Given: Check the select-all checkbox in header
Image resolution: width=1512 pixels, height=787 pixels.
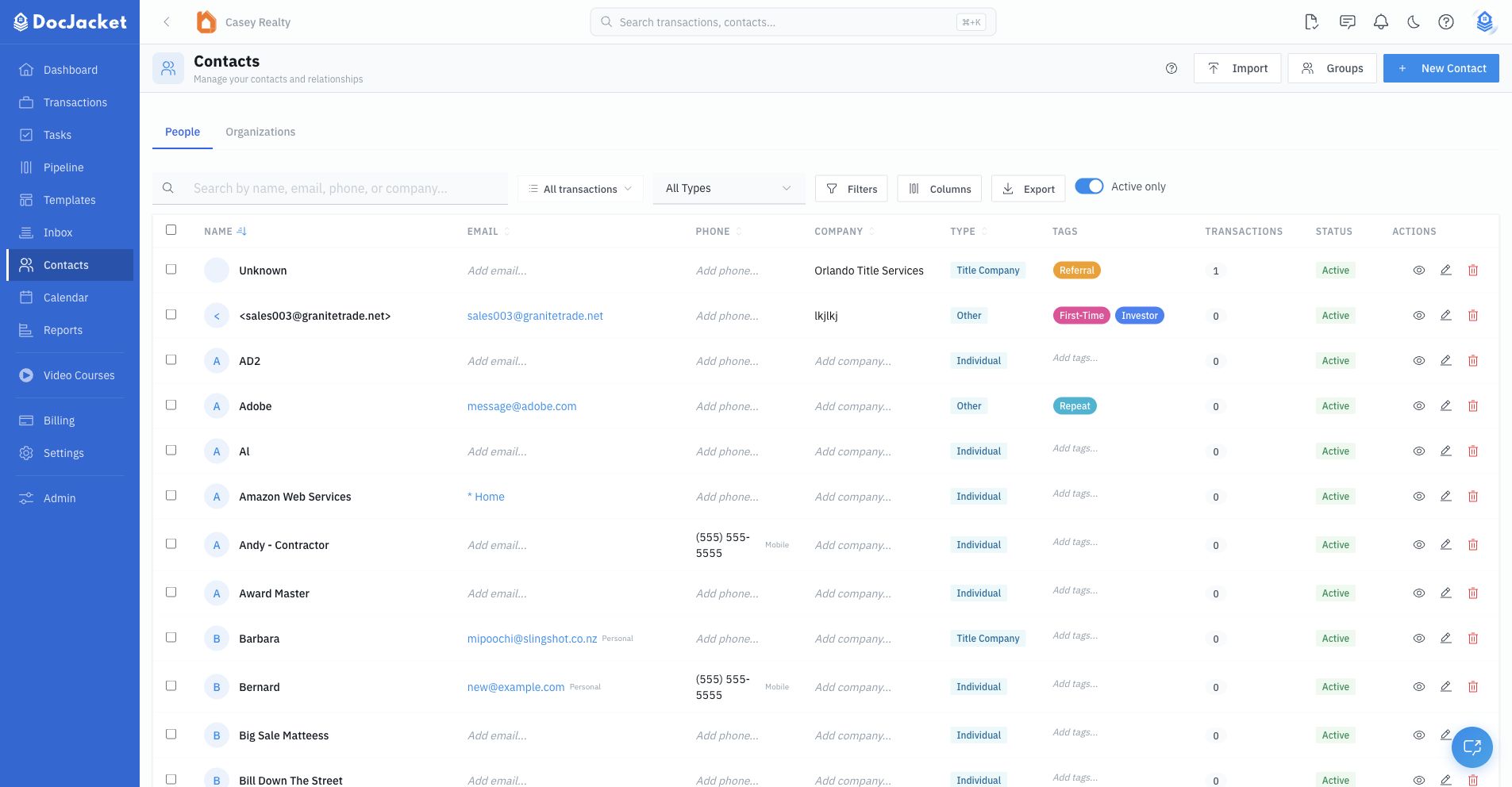Looking at the screenshot, I should click(x=171, y=230).
